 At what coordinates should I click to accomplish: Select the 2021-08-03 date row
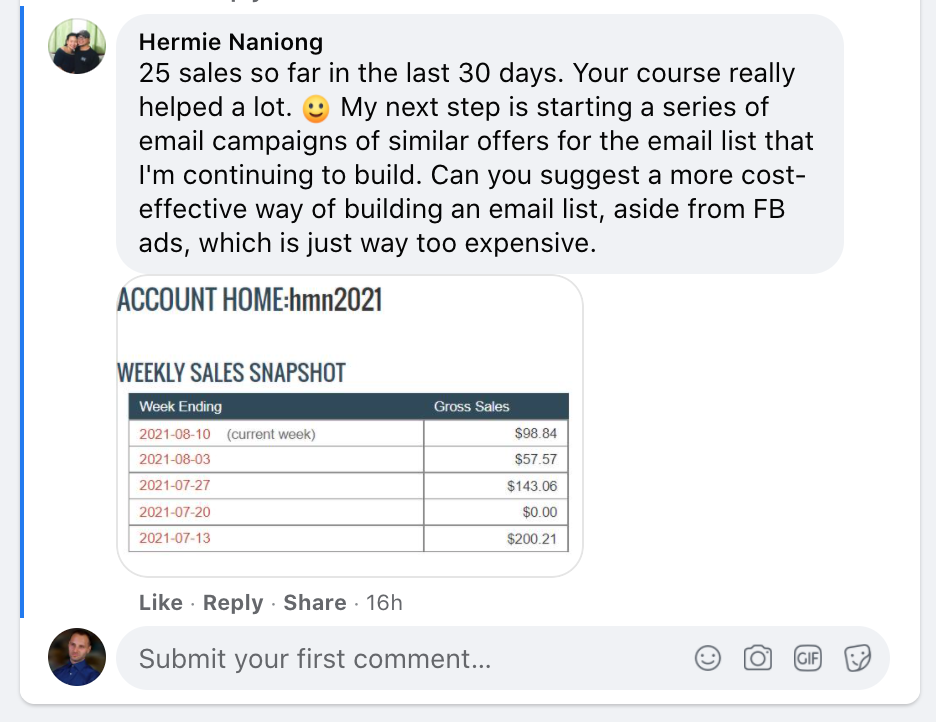[175, 460]
